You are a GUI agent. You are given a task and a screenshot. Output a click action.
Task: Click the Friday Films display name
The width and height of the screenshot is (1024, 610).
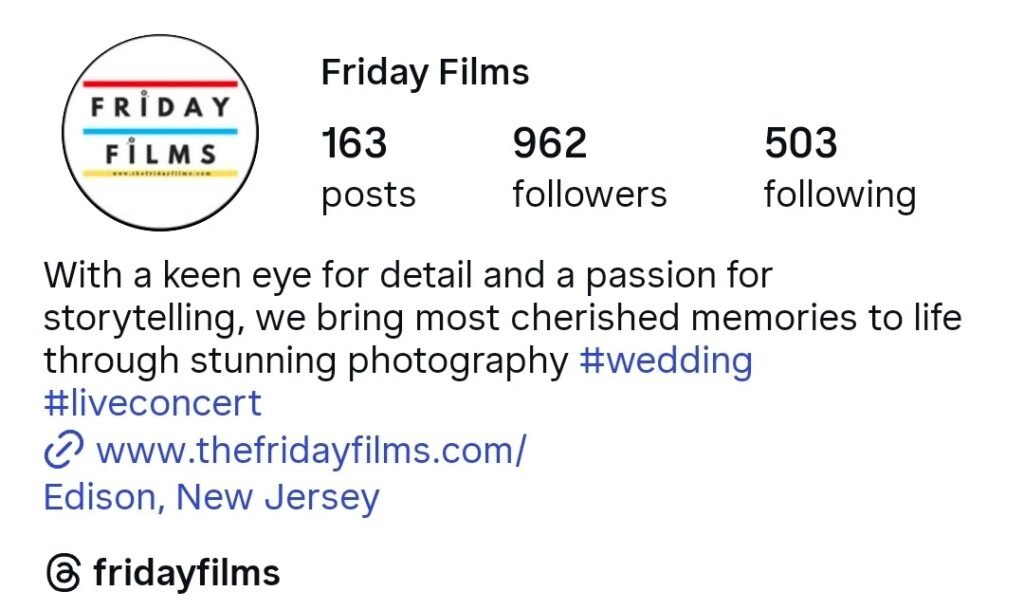click(424, 72)
